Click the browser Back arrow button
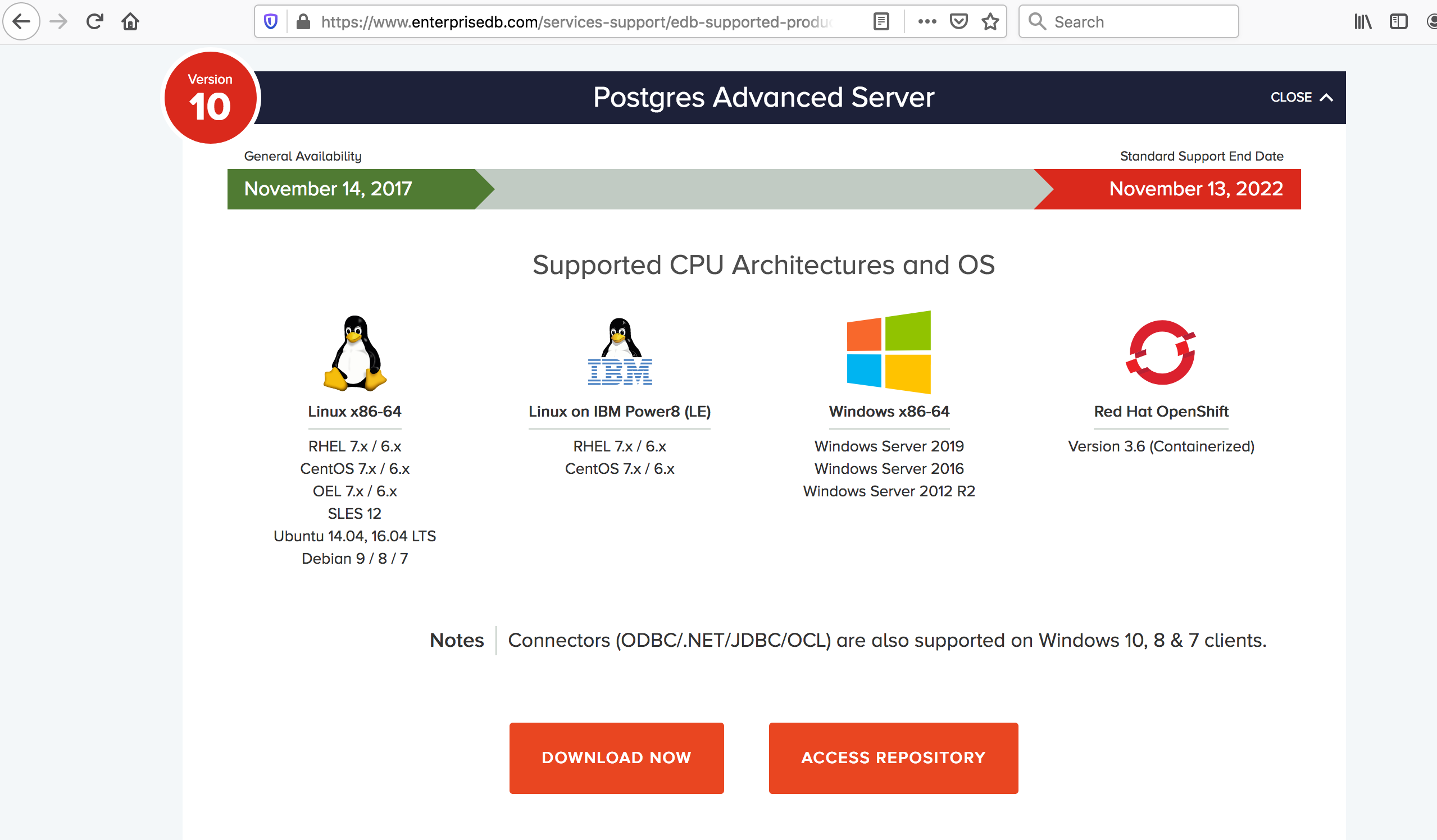This screenshot has width=1437, height=840. [x=22, y=22]
